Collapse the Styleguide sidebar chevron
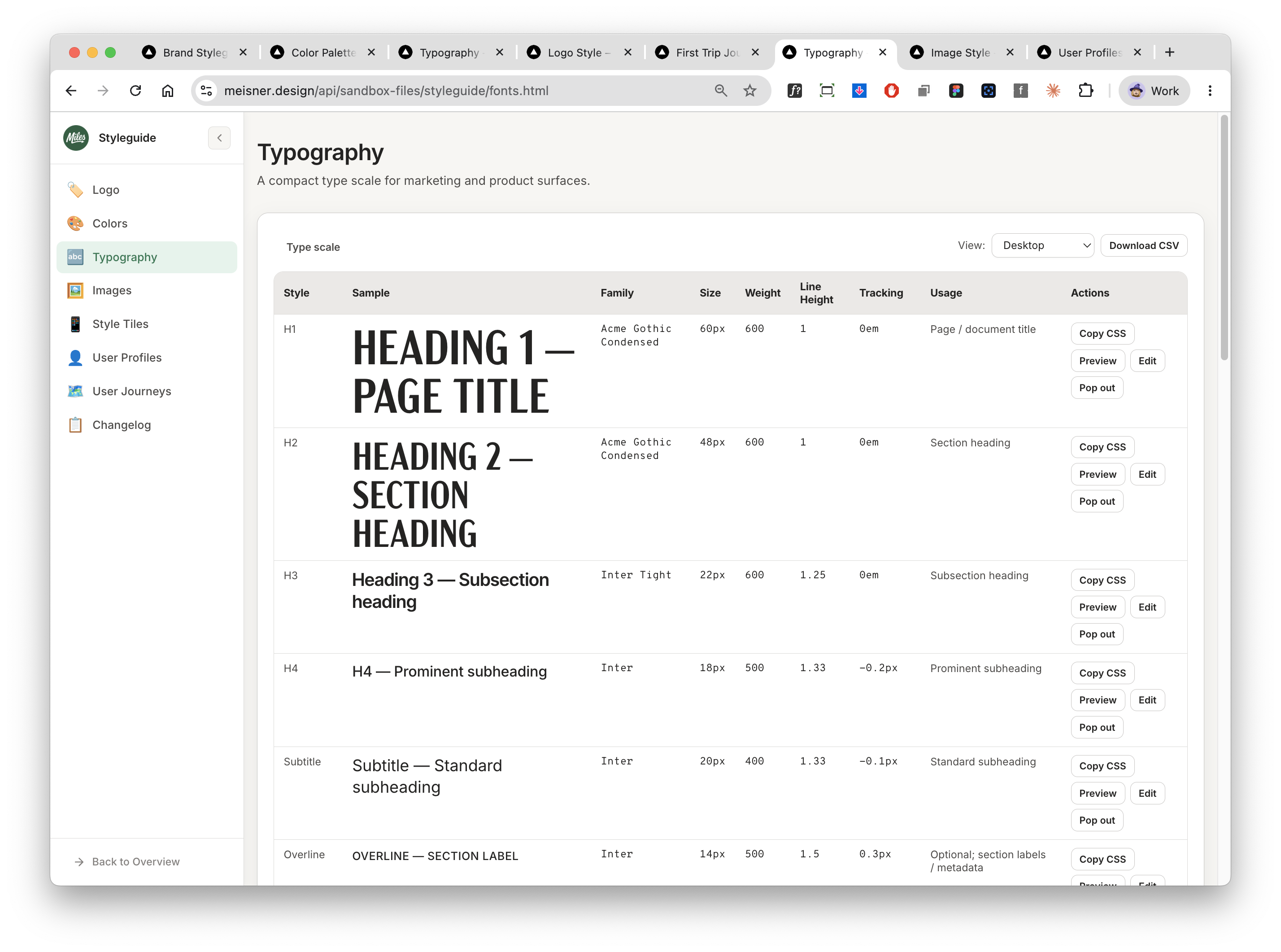This screenshot has width=1281, height=952. (x=219, y=138)
